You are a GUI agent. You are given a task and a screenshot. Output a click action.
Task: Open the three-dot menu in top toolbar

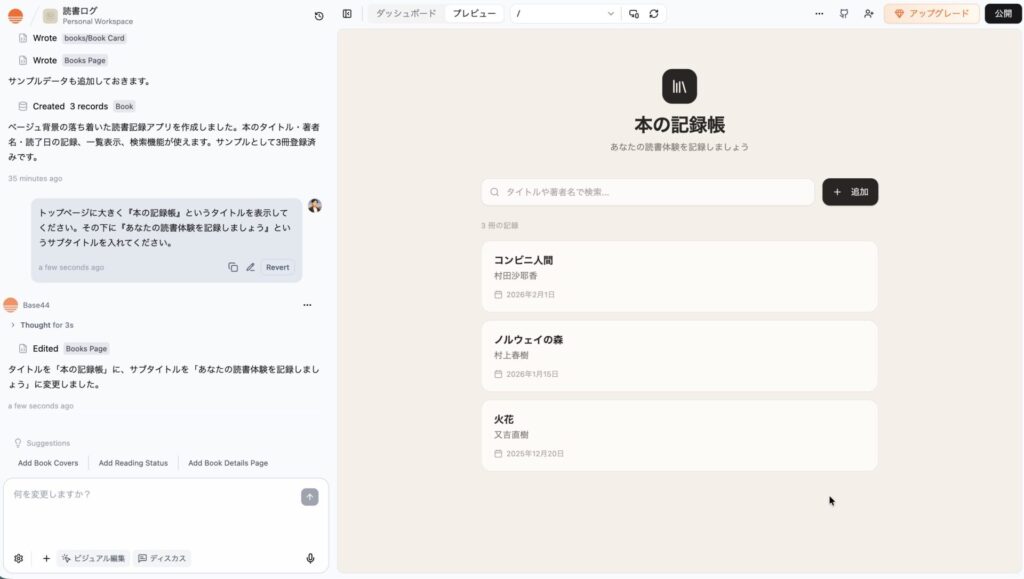coord(819,14)
